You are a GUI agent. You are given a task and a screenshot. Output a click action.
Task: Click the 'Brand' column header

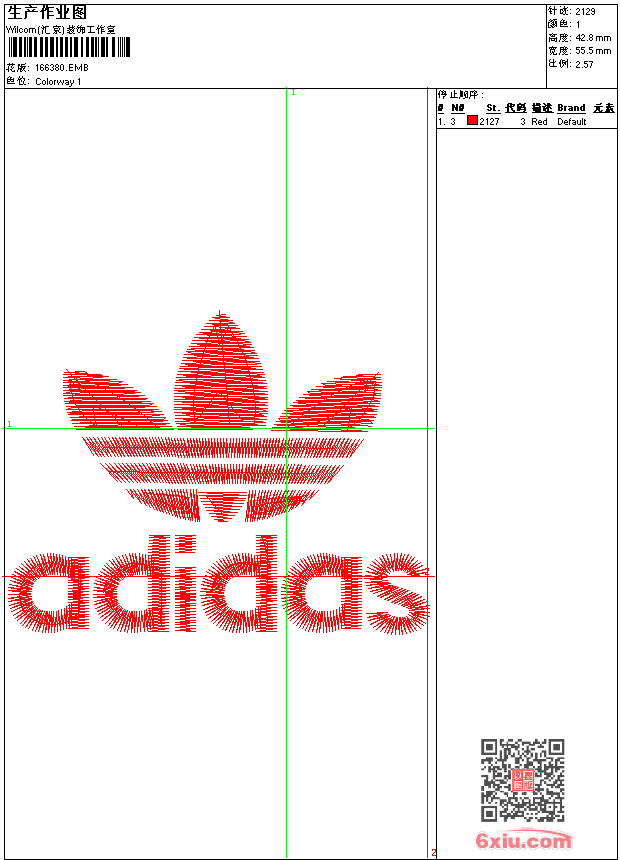point(571,108)
